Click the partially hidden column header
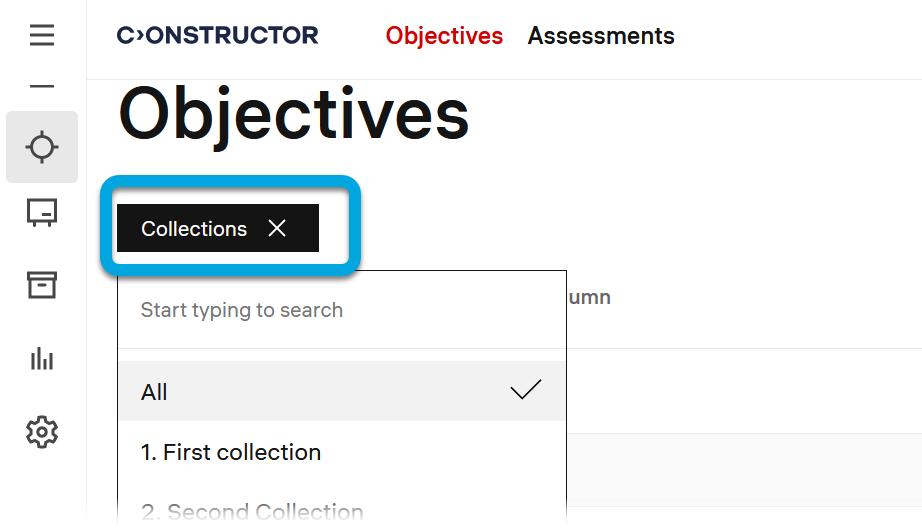 click(589, 298)
